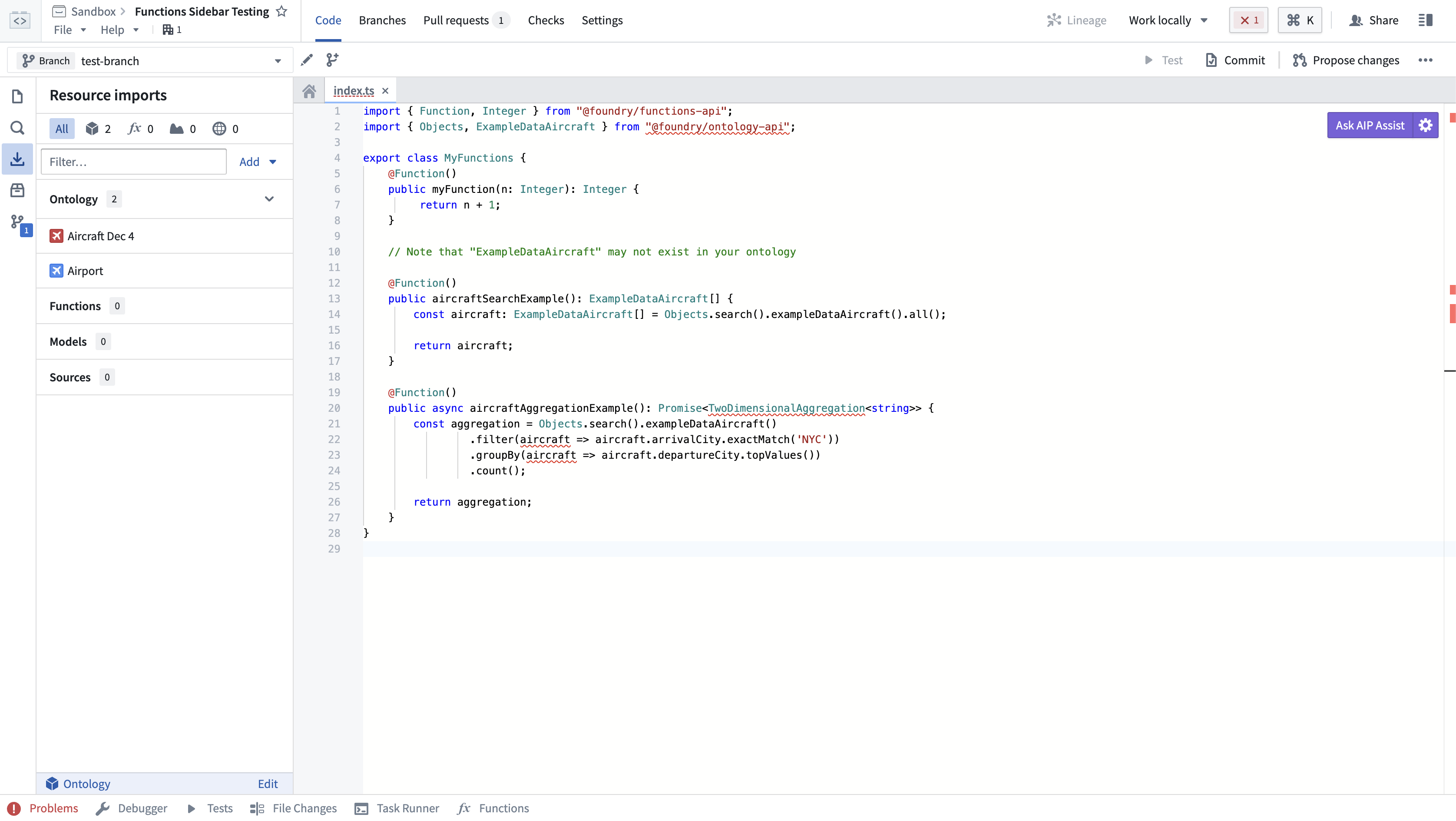Toggle the right sidebar panel icon

(x=1426, y=20)
